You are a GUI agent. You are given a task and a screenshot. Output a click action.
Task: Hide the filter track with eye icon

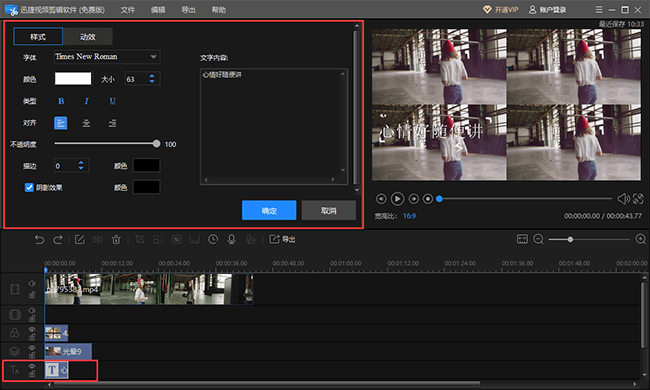[32, 329]
